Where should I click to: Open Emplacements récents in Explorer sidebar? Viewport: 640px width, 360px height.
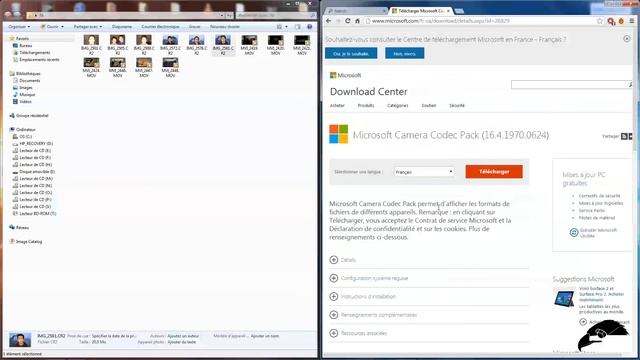point(39,60)
